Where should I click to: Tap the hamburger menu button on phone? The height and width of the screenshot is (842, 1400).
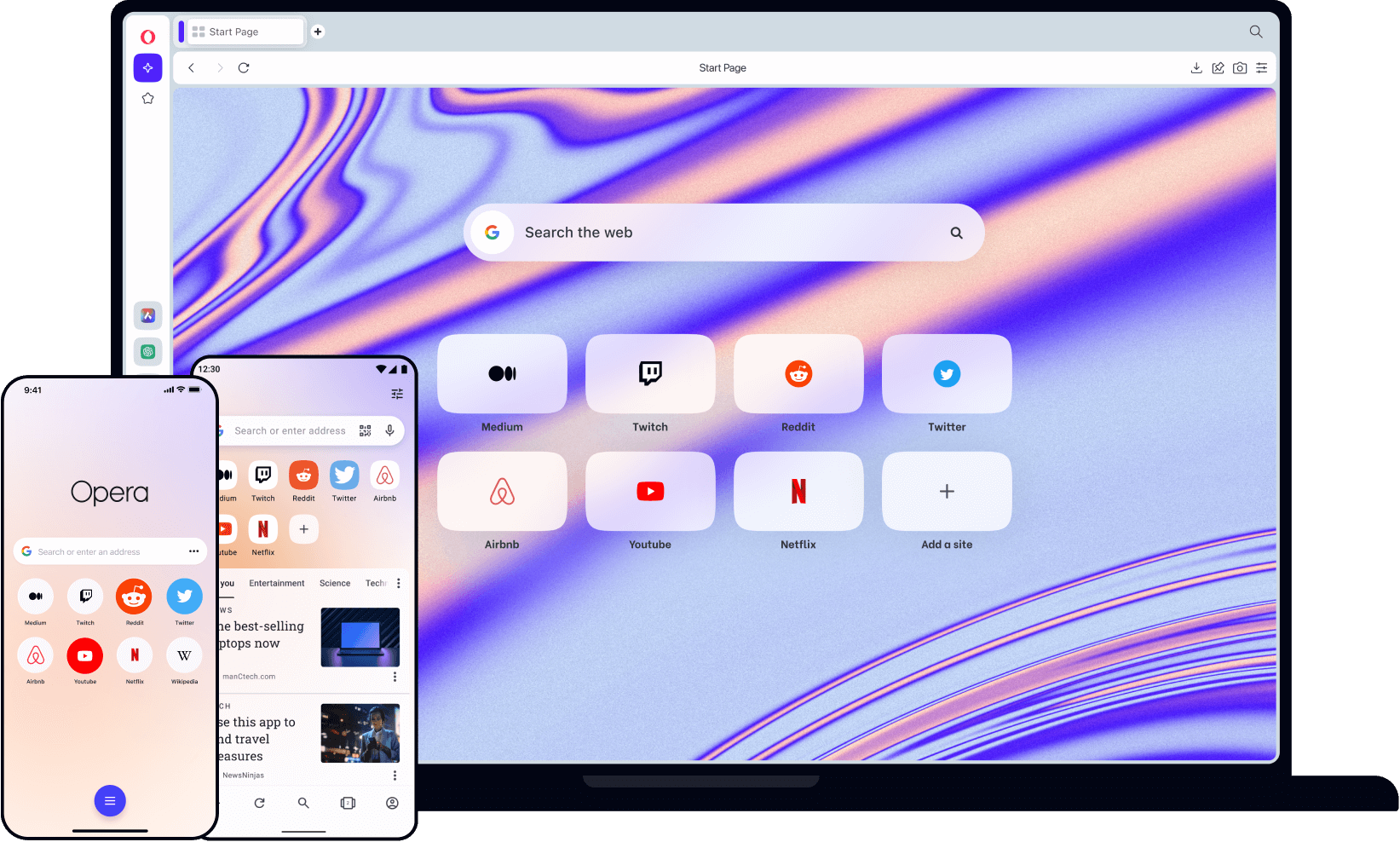coord(110,801)
